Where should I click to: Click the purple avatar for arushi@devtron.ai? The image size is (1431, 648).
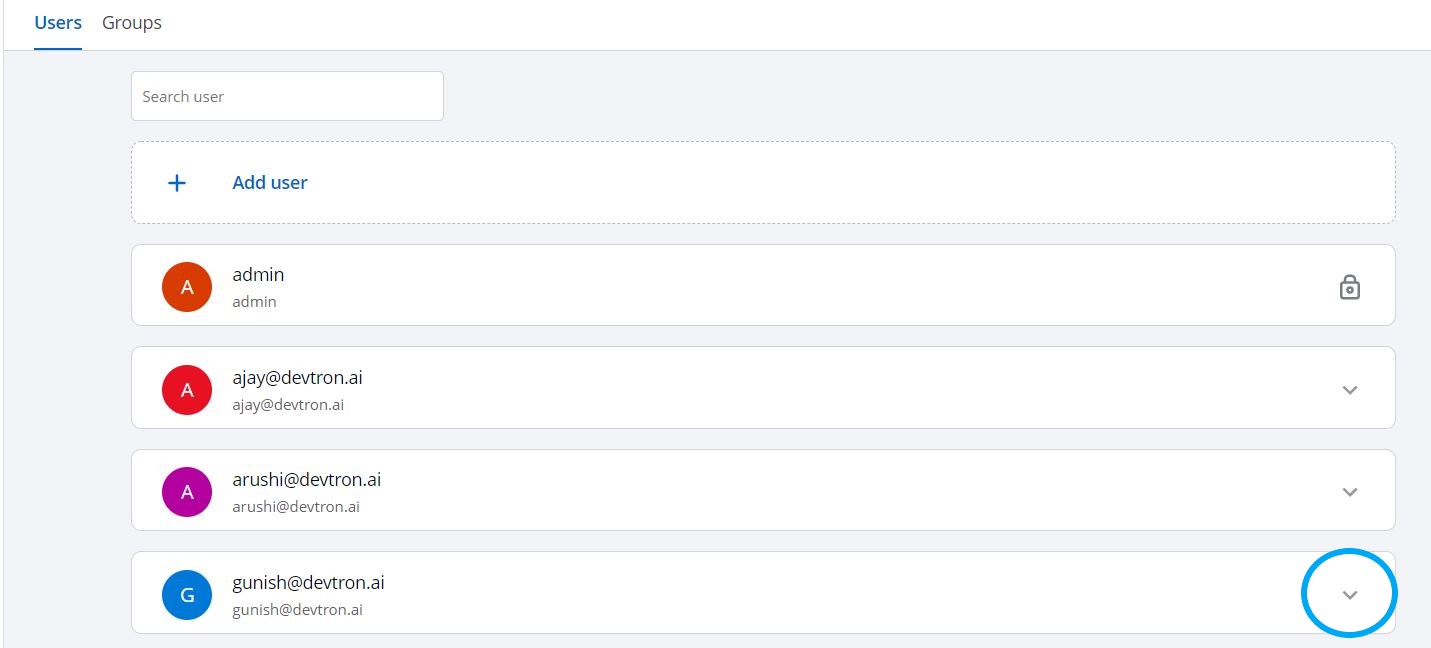187,492
